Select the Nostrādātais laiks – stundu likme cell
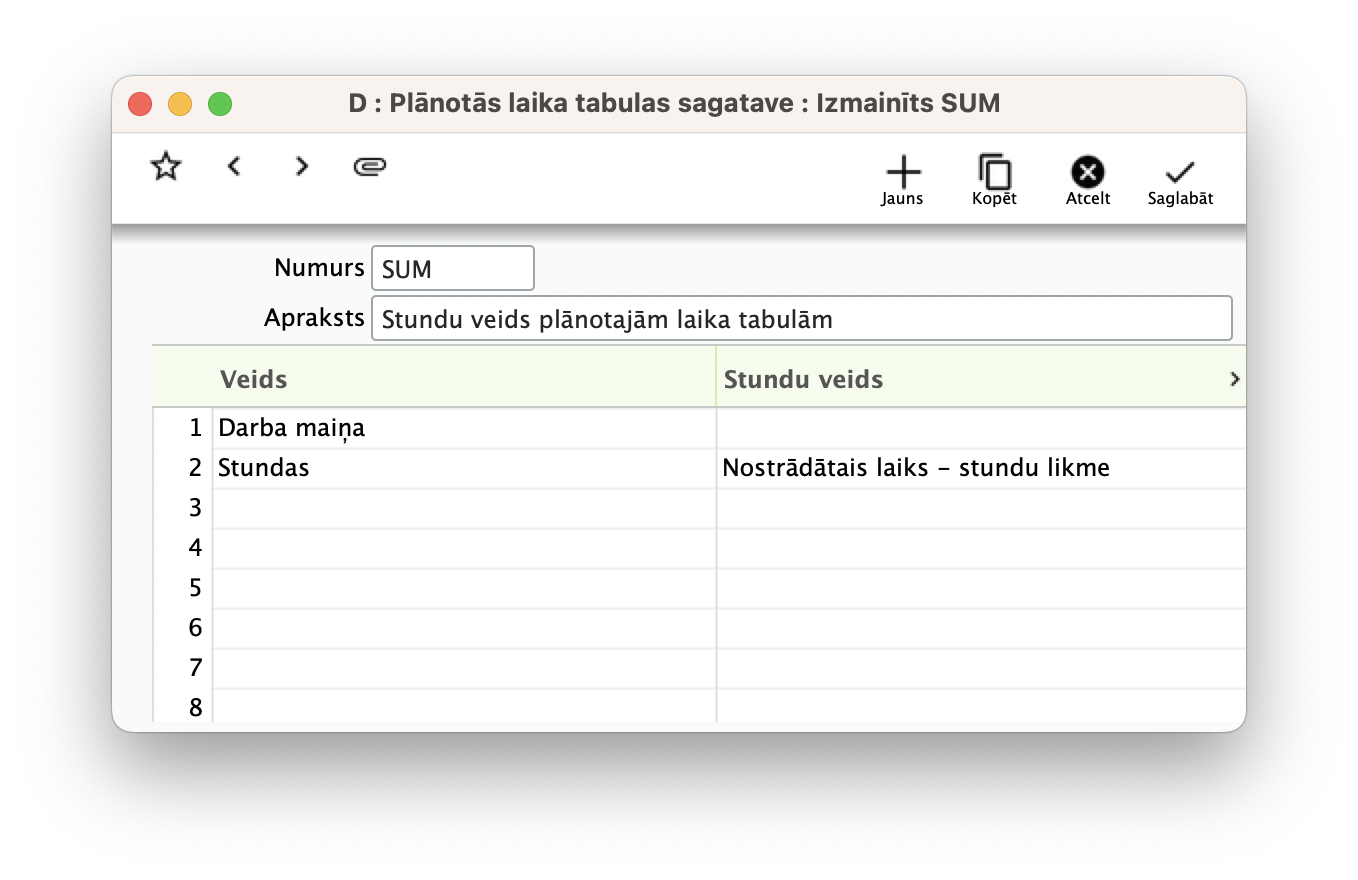The width and height of the screenshot is (1358, 880). (x=981, y=468)
